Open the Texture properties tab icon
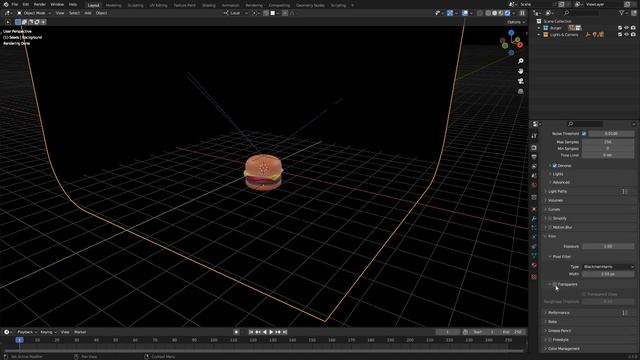The image size is (640, 360). point(534,277)
